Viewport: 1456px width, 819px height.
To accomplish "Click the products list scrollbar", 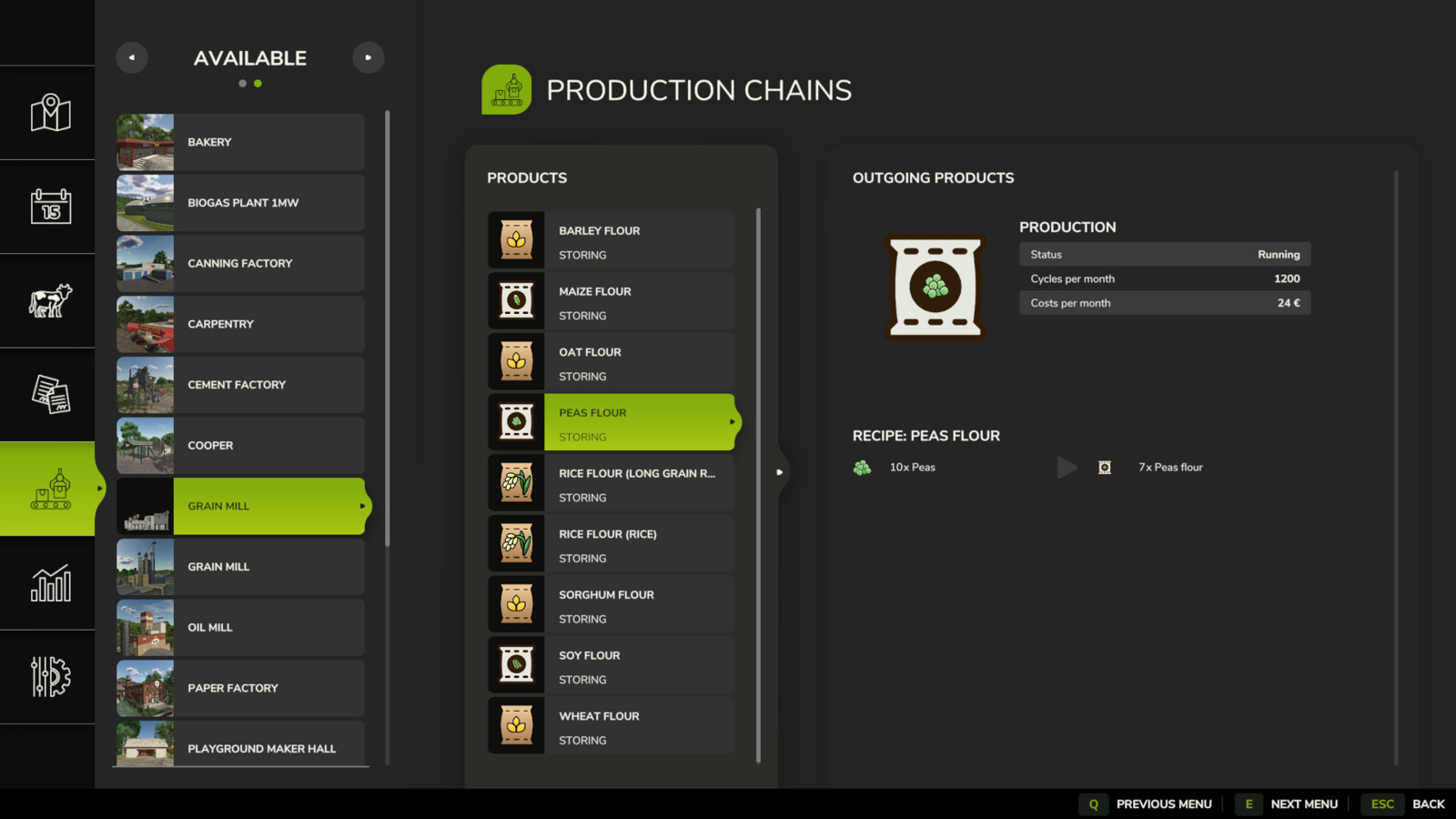I will (x=758, y=482).
